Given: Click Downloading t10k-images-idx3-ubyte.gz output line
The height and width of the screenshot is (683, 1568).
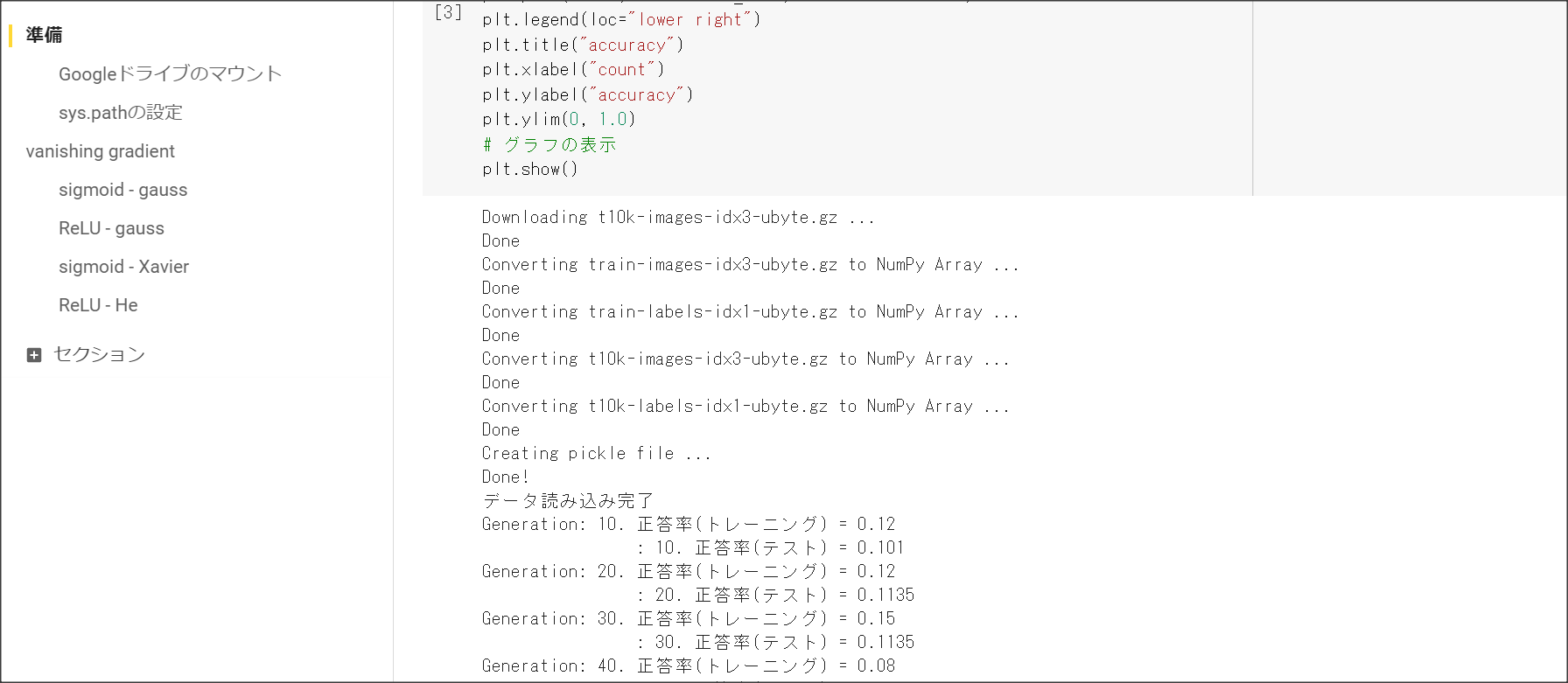Looking at the screenshot, I should 678,218.
